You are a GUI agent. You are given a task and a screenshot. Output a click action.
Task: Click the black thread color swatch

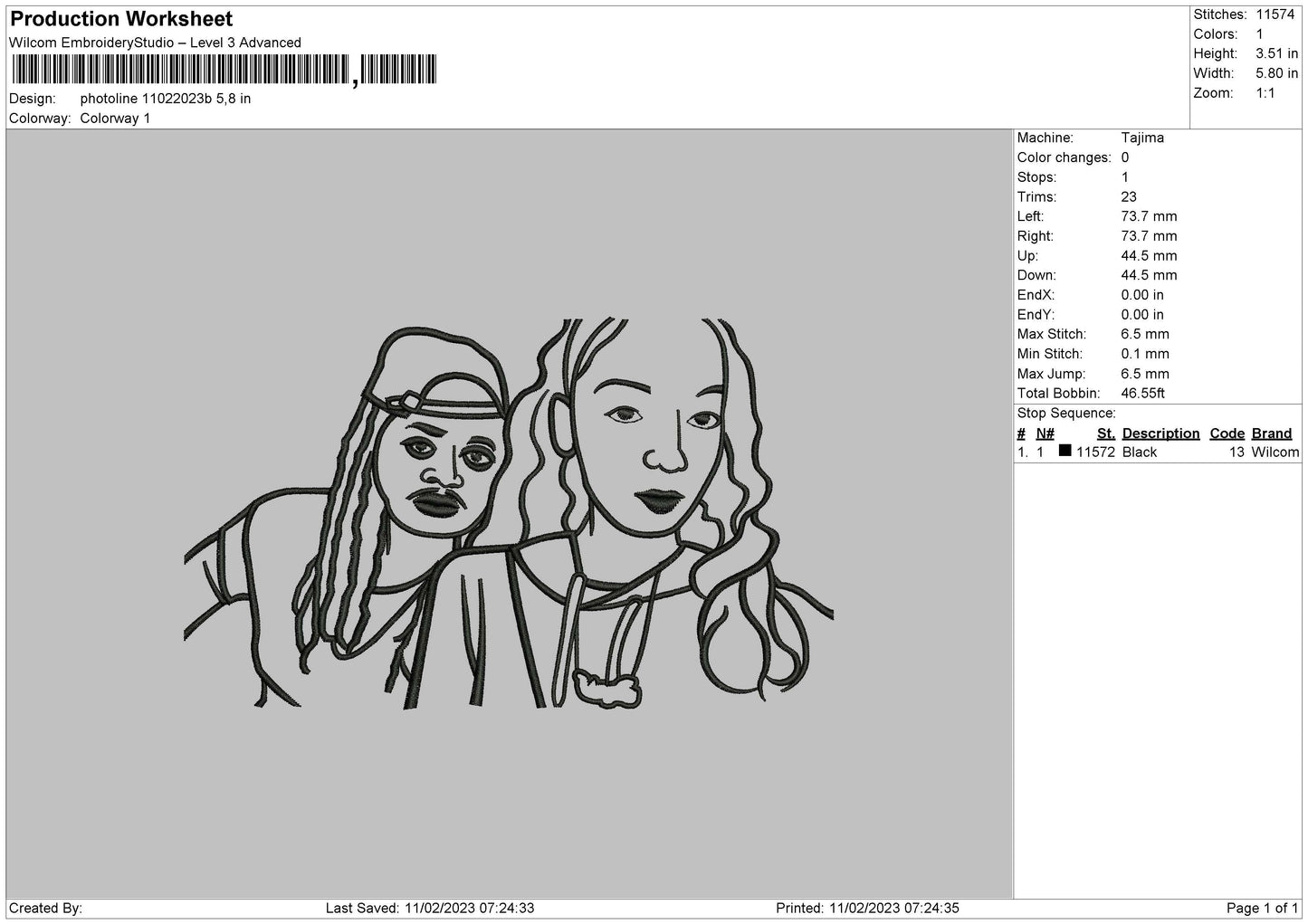coord(1065,451)
